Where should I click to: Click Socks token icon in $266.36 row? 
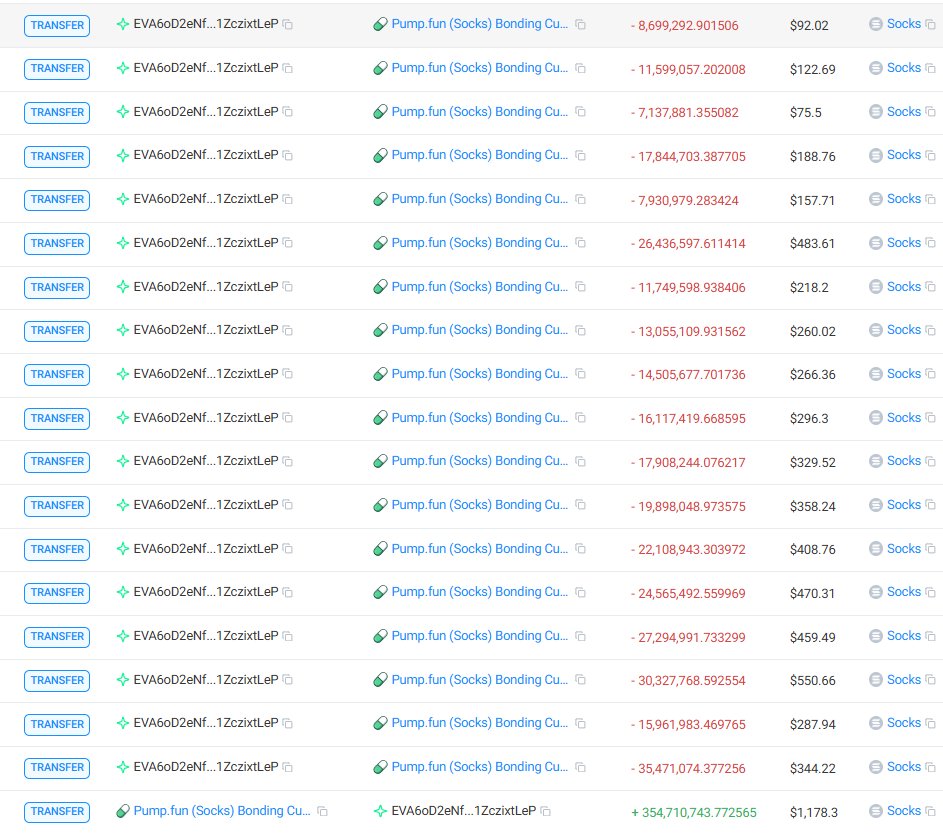coord(876,374)
